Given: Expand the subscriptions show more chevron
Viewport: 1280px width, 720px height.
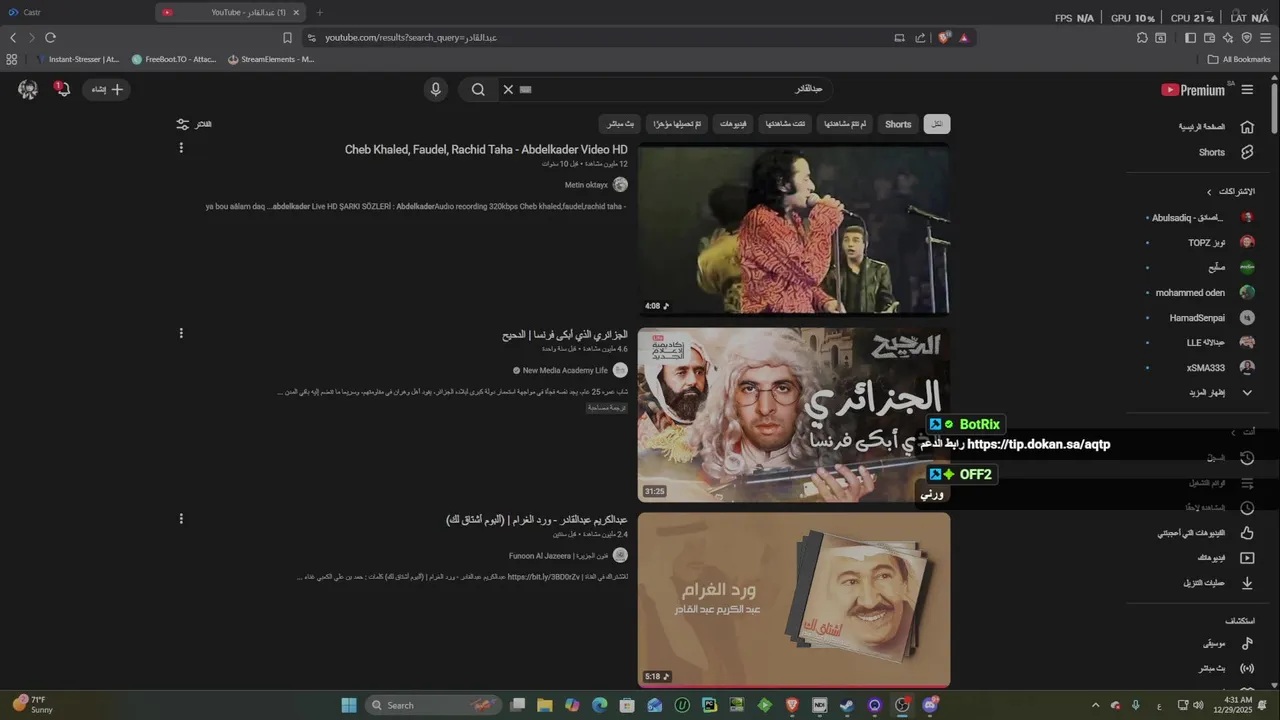Looking at the screenshot, I should pos(1247,393).
